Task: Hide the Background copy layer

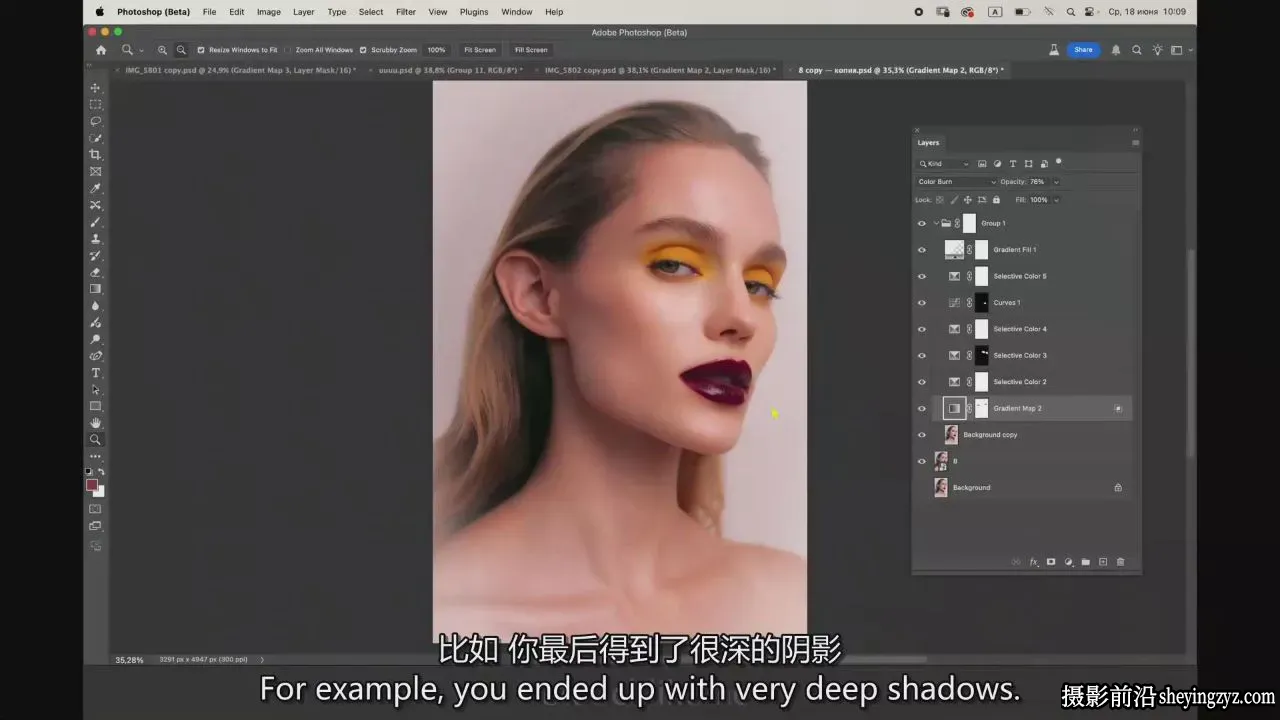Action: (x=922, y=435)
